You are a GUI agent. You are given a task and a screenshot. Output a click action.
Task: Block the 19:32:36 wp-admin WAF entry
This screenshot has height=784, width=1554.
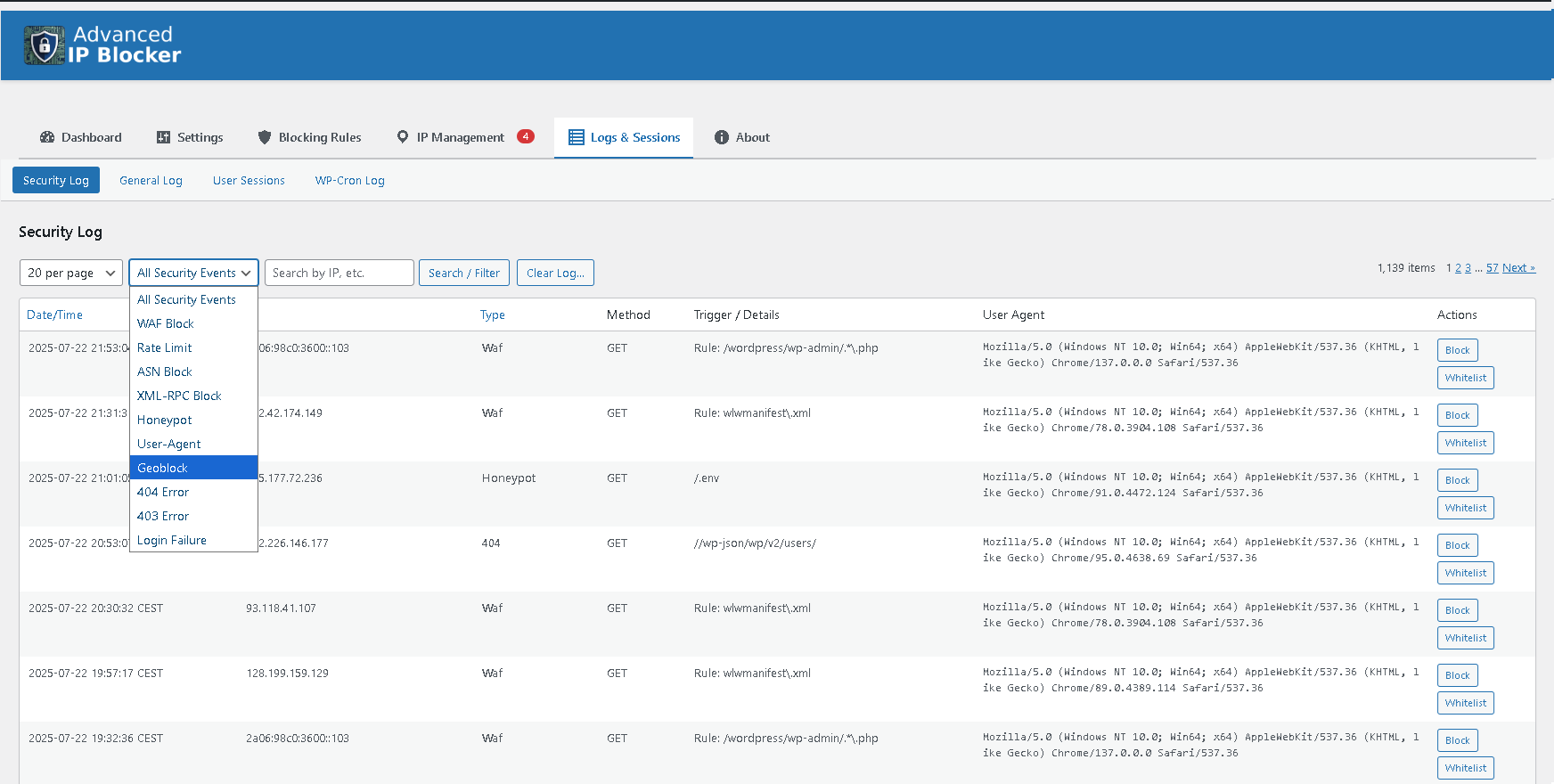[1458, 740]
